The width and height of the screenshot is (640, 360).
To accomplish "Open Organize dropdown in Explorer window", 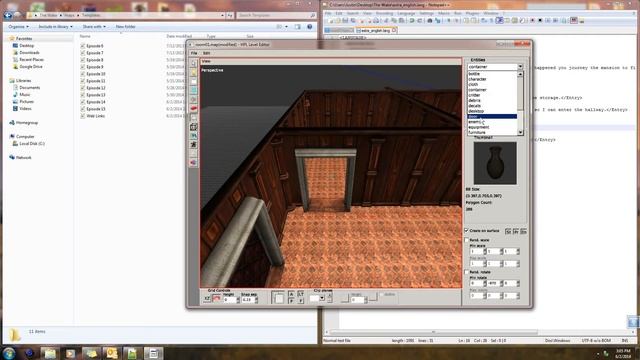I will [x=19, y=27].
